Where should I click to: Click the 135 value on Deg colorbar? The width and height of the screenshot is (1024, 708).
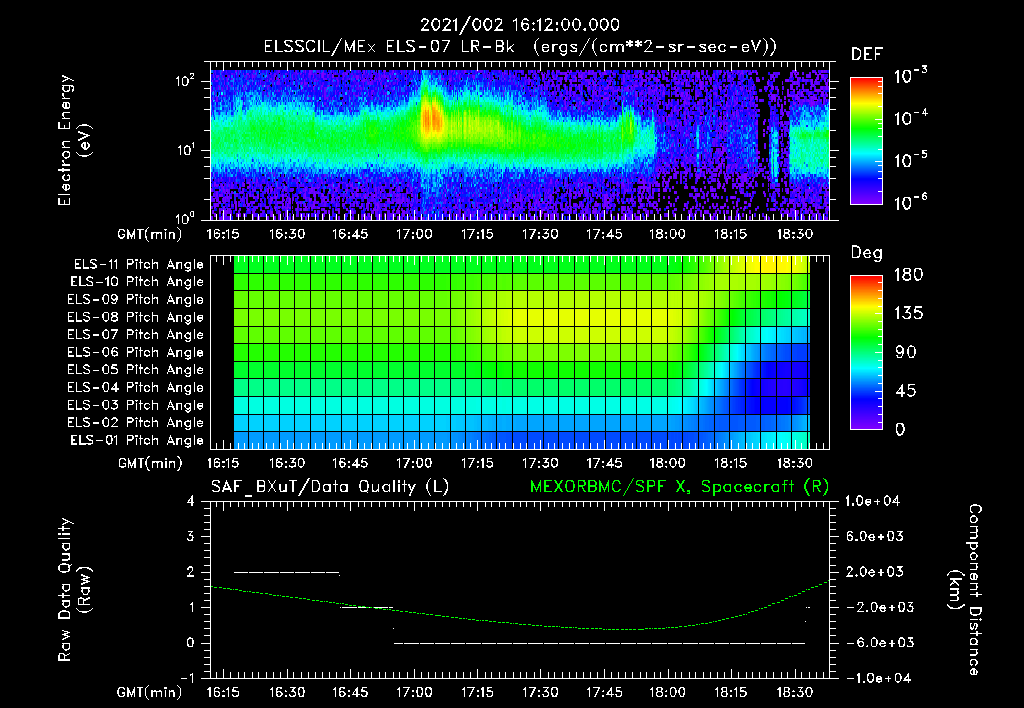coord(908,314)
